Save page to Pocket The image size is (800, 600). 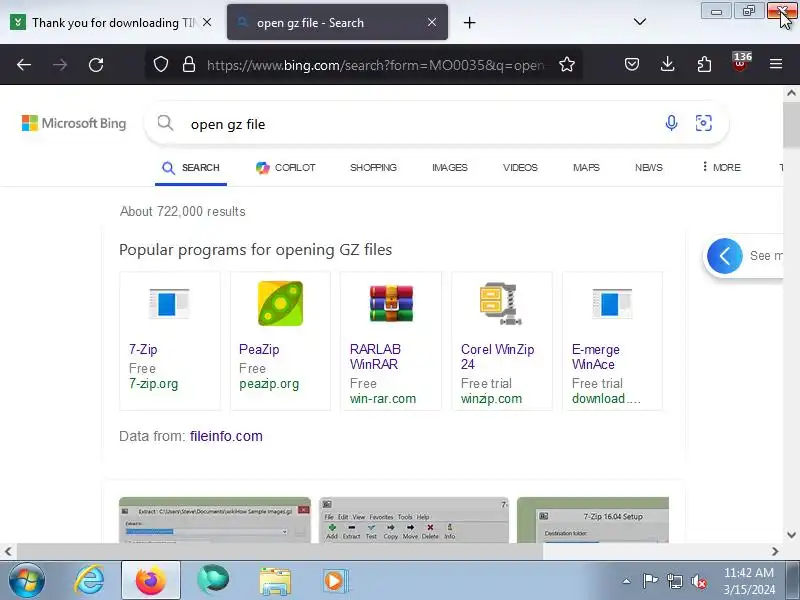[x=632, y=64]
